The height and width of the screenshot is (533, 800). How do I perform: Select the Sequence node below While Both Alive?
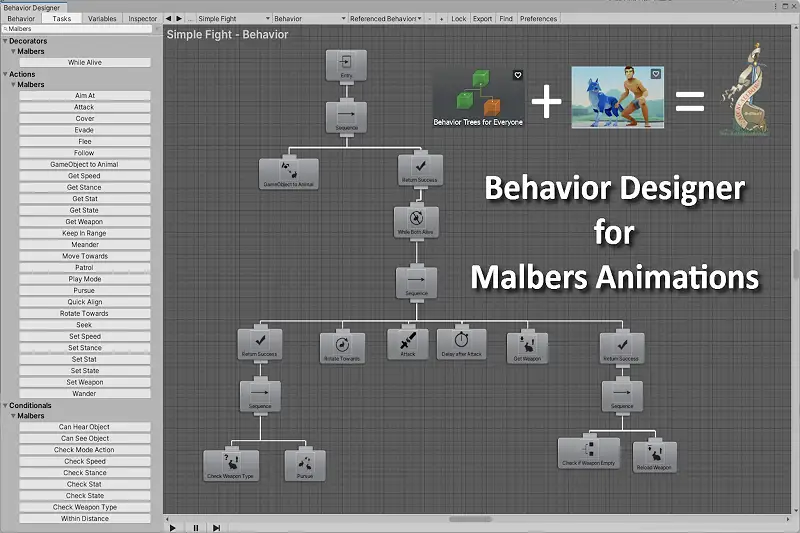[x=416, y=283]
